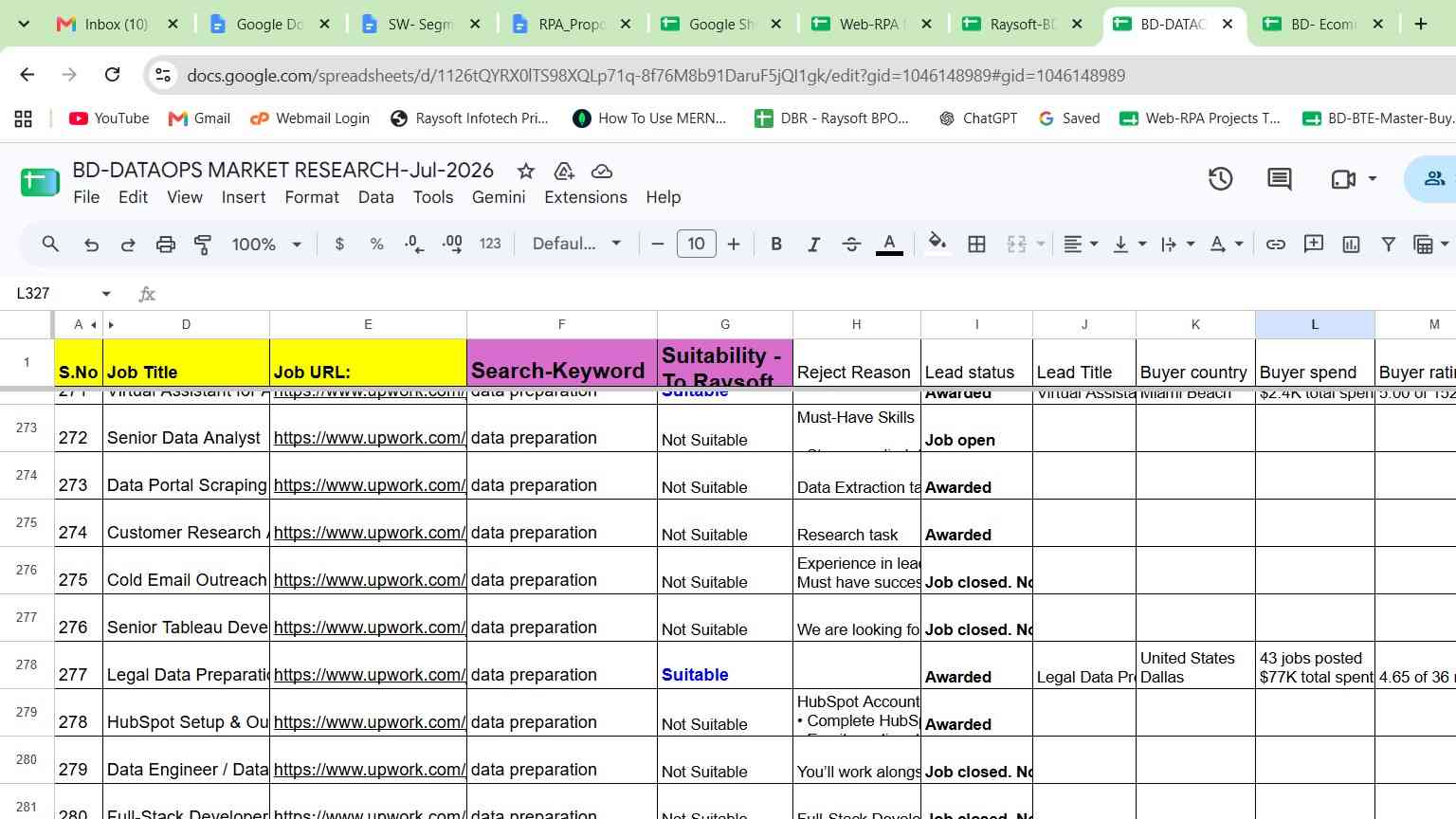Screen dimensions: 1456x819
Task: Click the paint format roller icon
Action: (x=203, y=245)
